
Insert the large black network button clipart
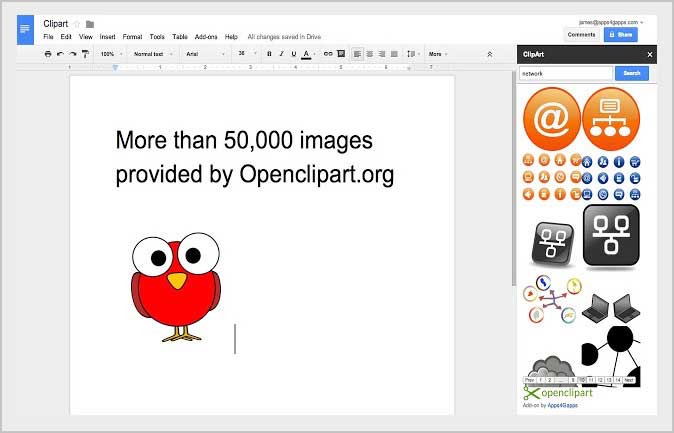click(x=611, y=236)
